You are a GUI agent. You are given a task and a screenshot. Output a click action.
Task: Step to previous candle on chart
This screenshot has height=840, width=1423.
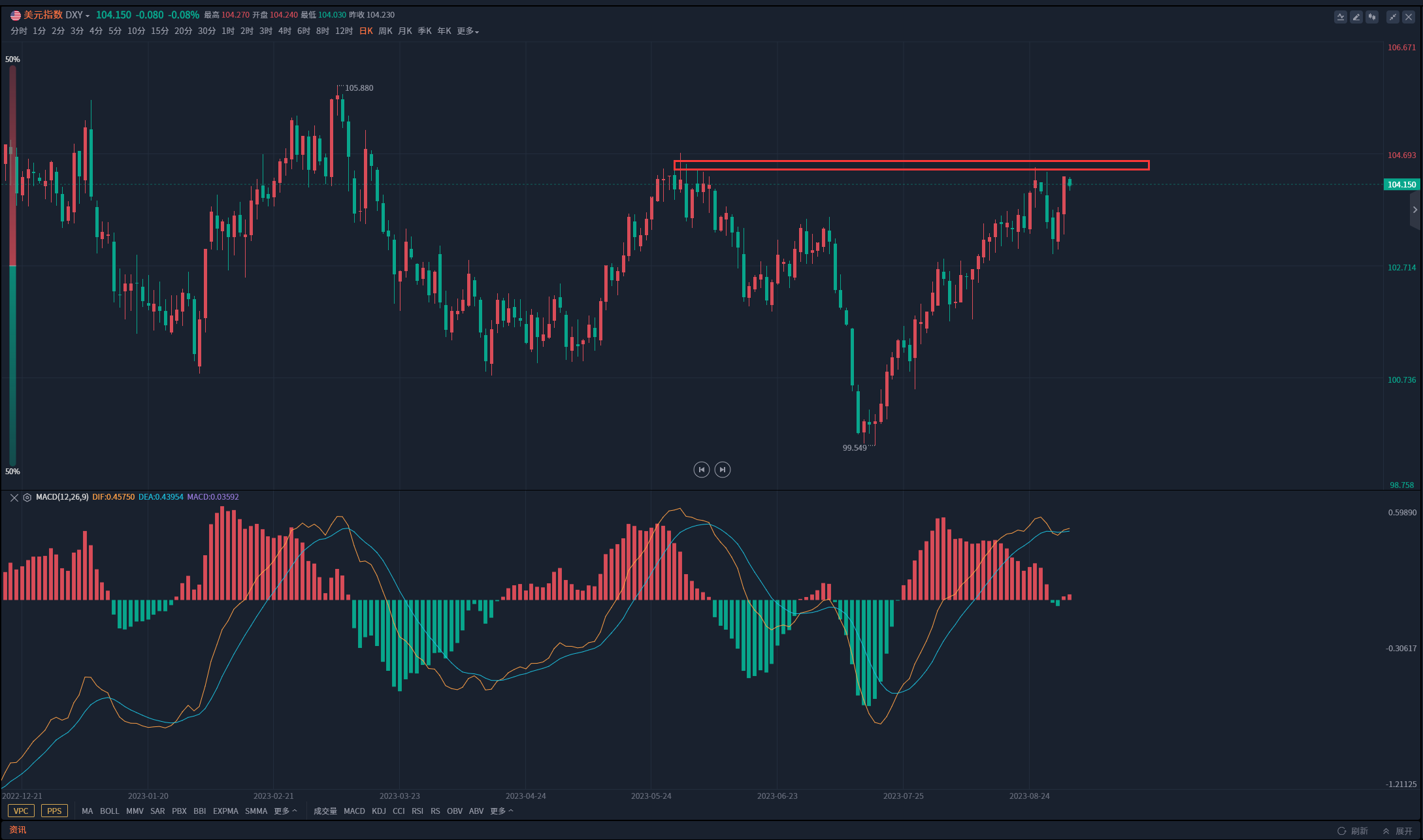point(701,470)
